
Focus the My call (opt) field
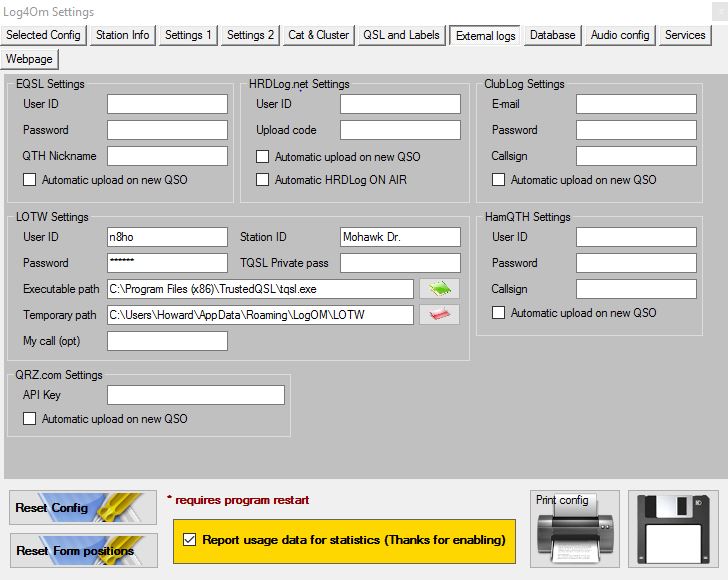[167, 341]
